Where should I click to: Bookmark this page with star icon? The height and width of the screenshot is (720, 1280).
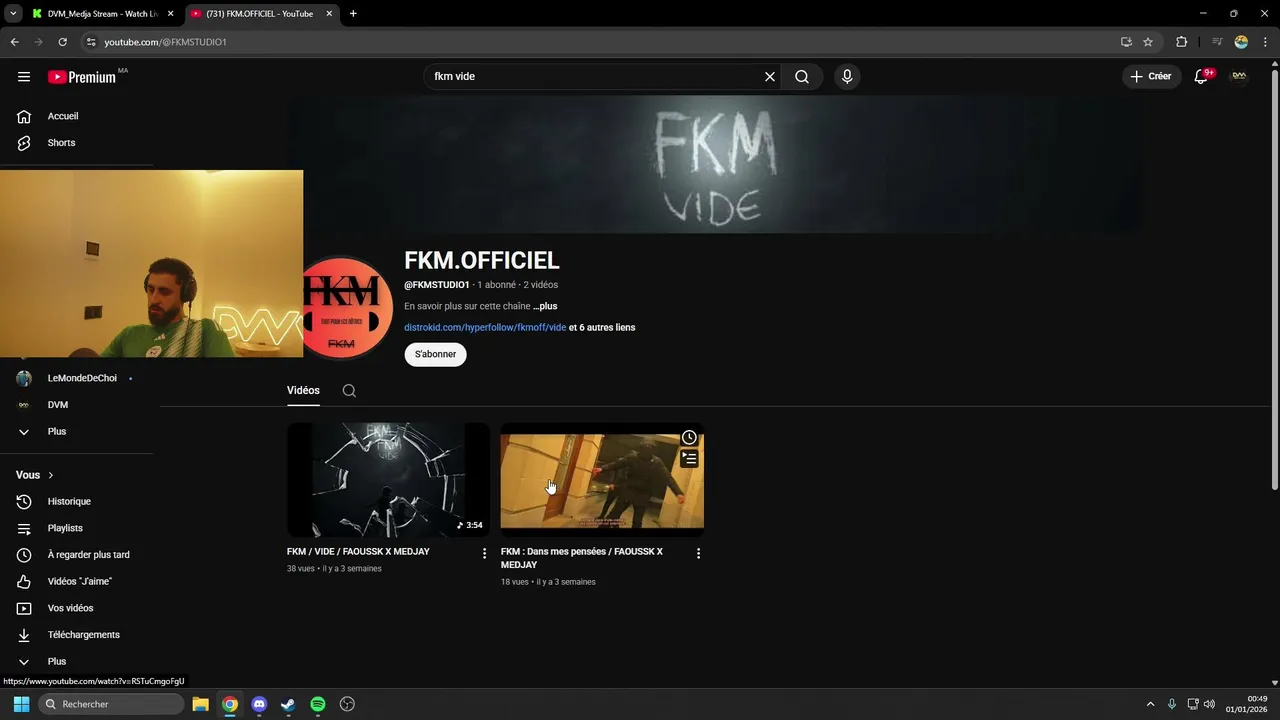1148,42
